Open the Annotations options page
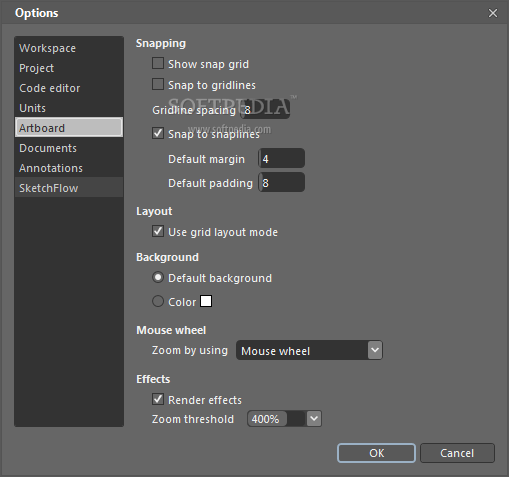 click(x=69, y=168)
